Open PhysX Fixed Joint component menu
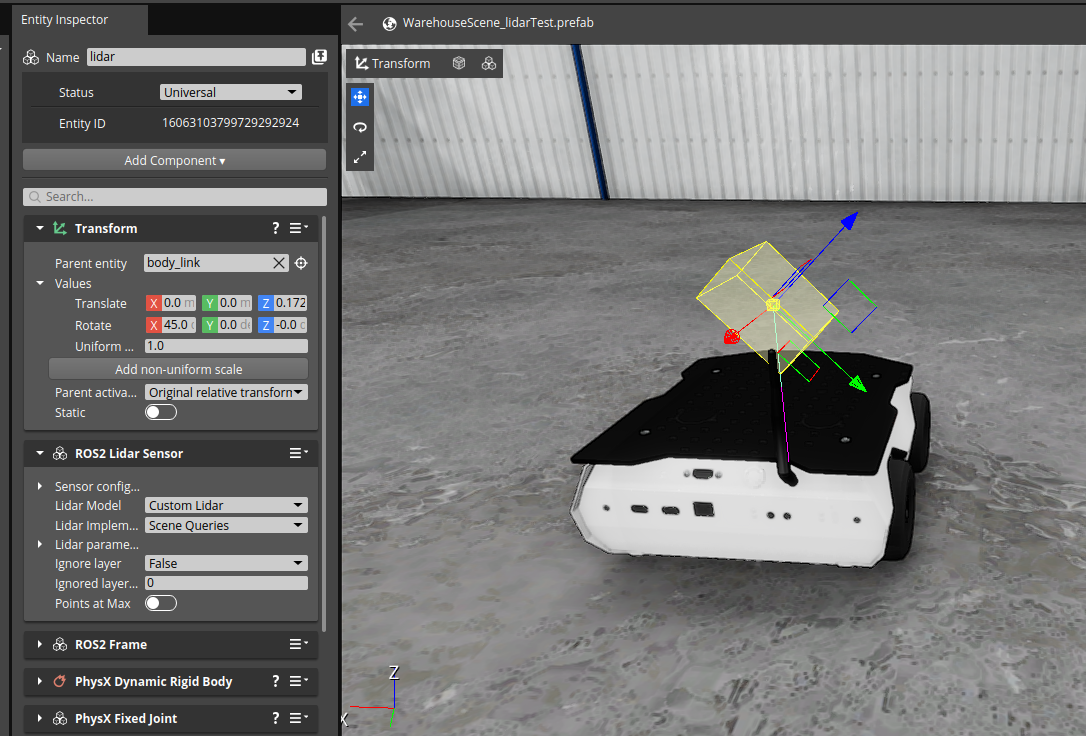The image size is (1086, 736). [299, 718]
